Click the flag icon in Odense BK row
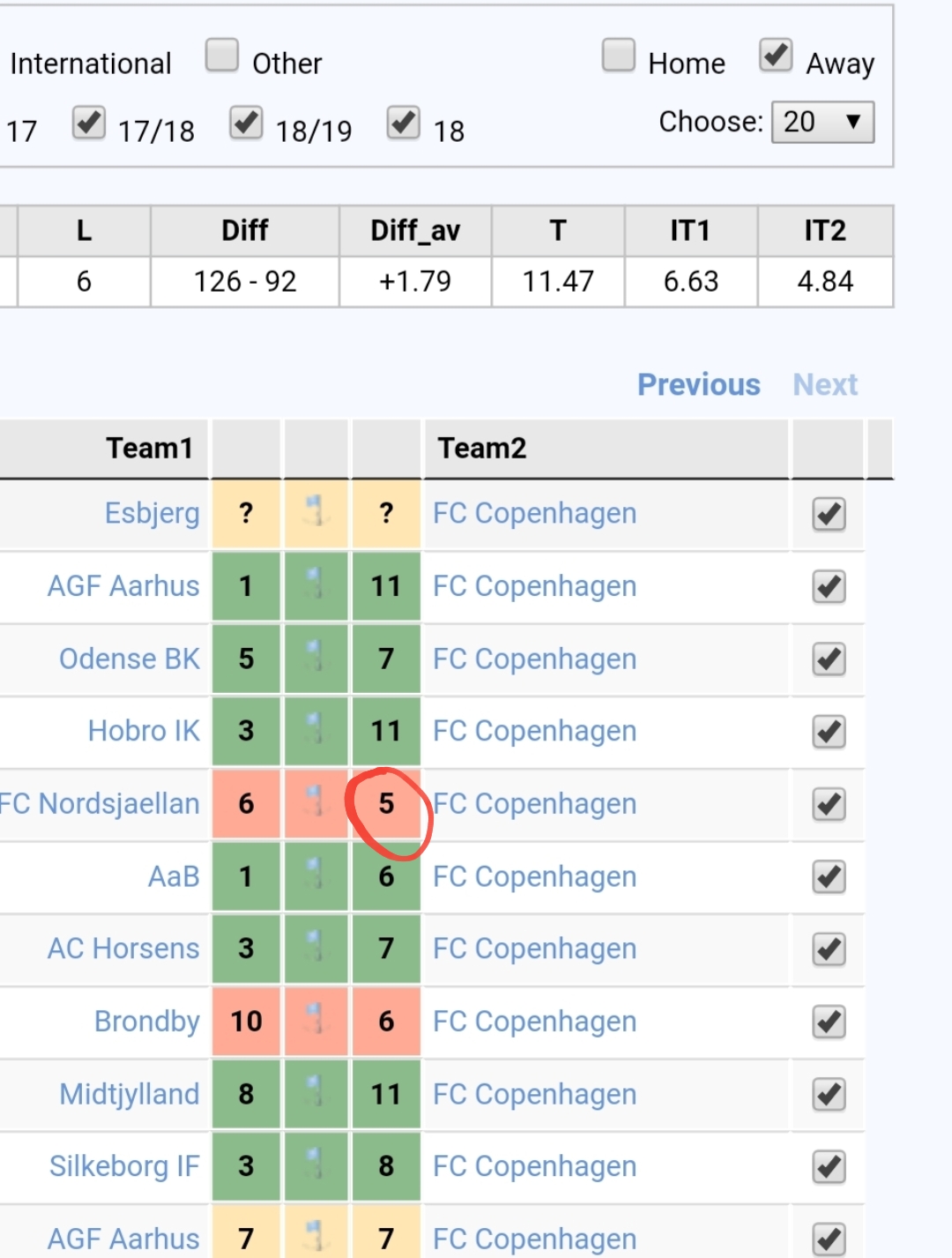This screenshot has width=952, height=1258. pyautogui.click(x=316, y=657)
